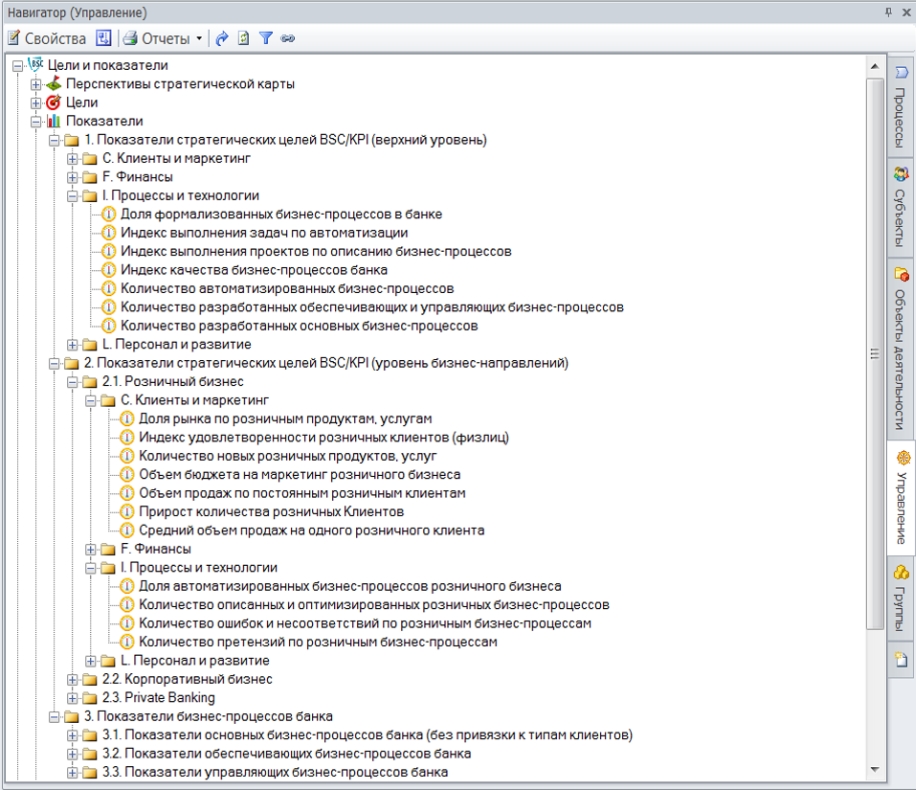Click the unlabeled document tab icon below Группы
This screenshot has height=790, width=916.
901,659
